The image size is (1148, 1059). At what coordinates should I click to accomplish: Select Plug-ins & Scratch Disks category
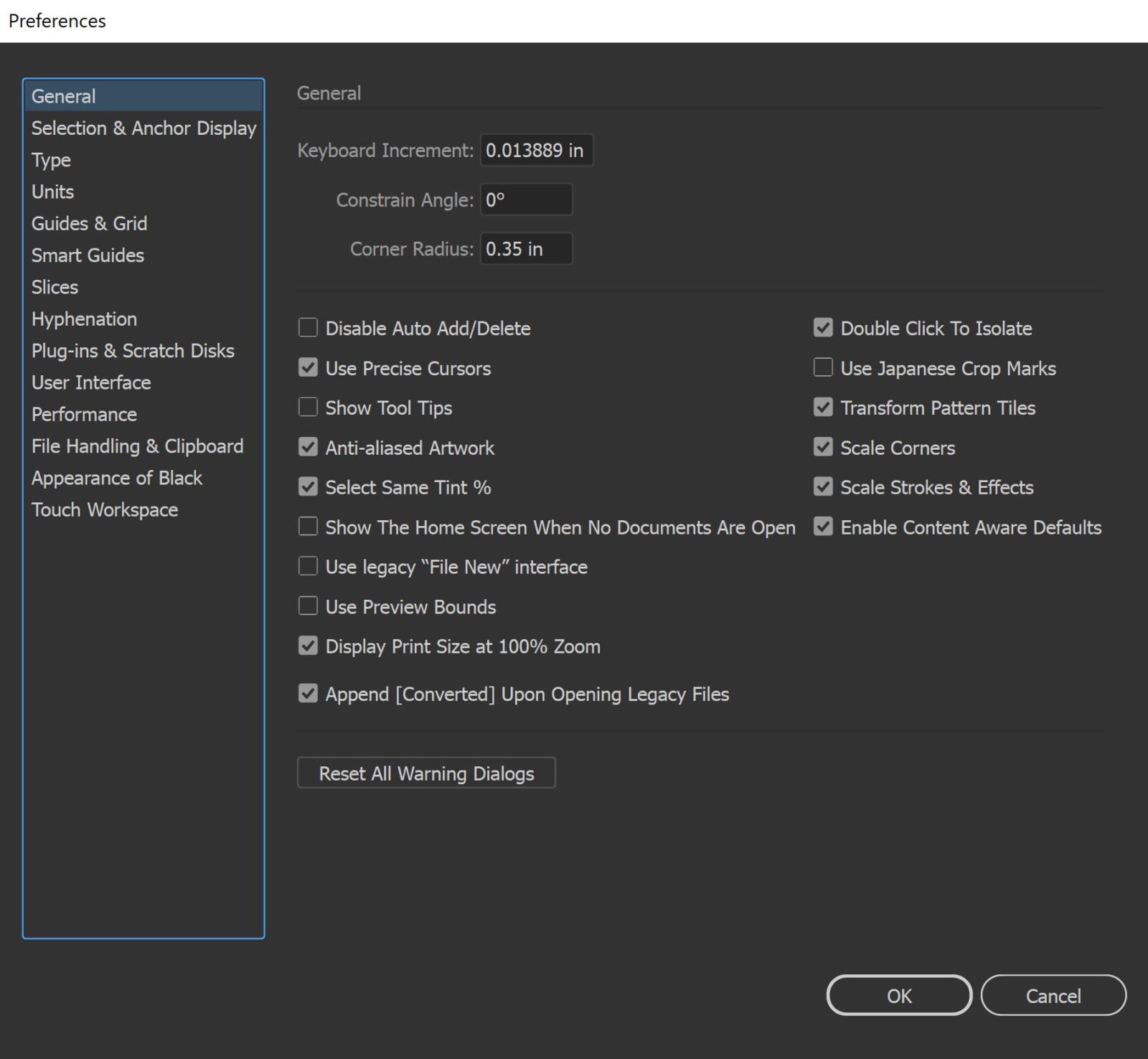[143, 351]
